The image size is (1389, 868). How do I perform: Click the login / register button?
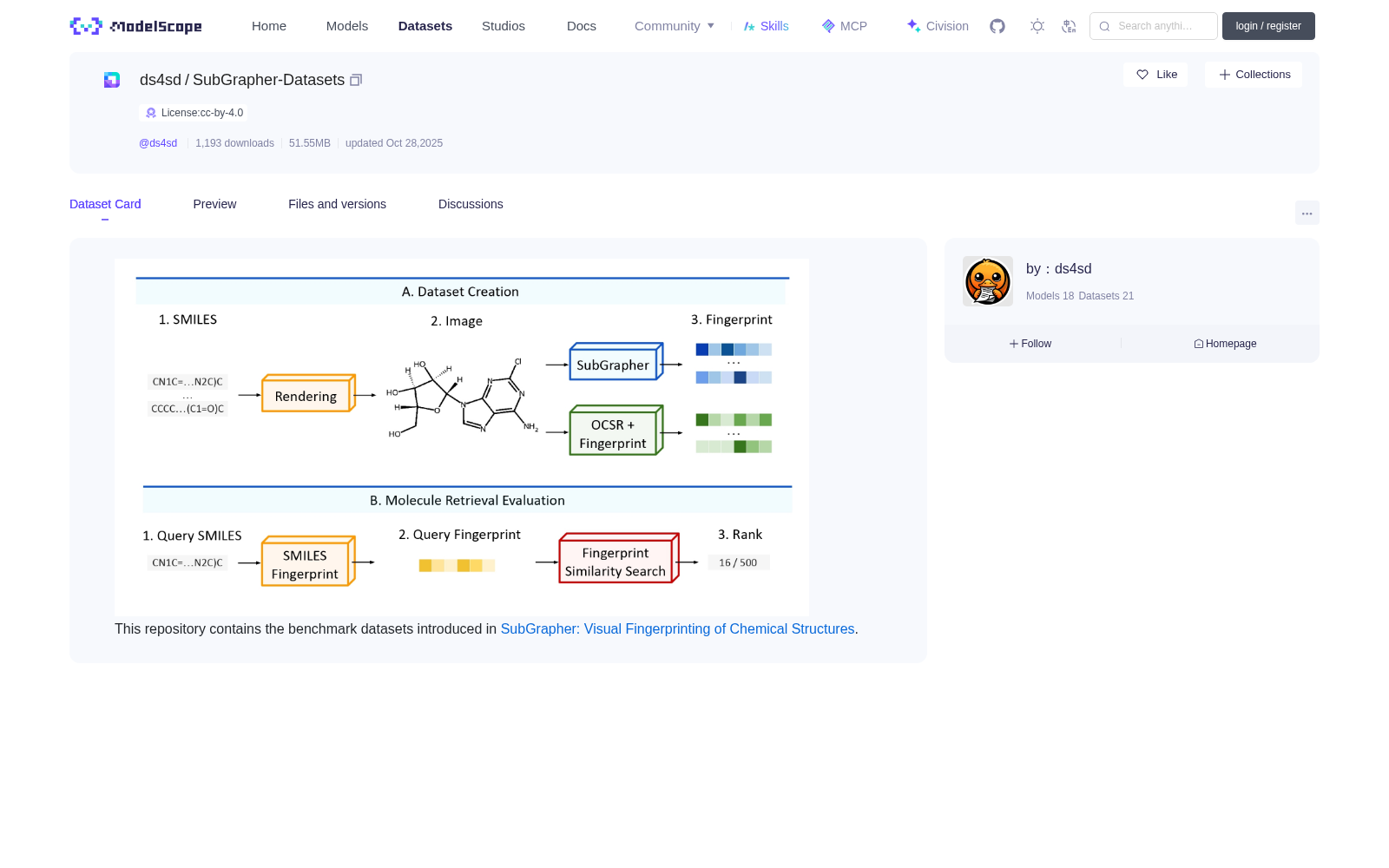[1268, 26]
